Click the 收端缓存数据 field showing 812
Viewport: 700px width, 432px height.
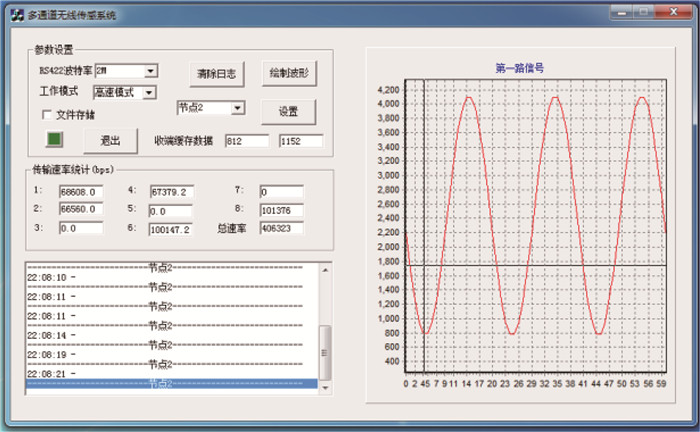point(246,141)
